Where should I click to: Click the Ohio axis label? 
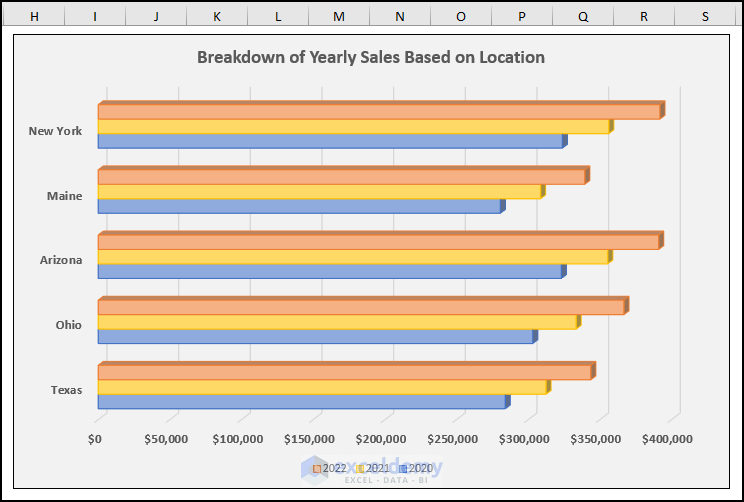tap(68, 325)
